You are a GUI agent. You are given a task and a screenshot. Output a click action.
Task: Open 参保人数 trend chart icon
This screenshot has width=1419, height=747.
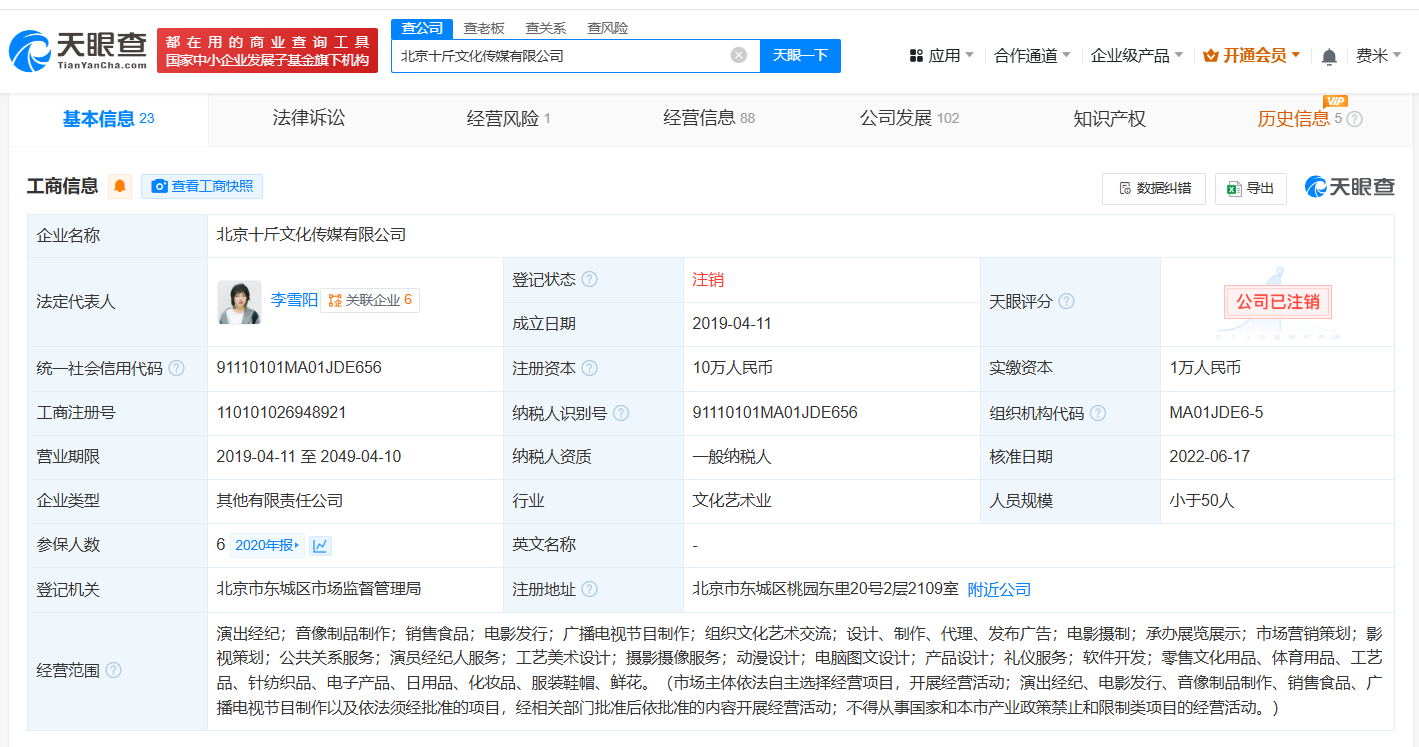[320, 545]
